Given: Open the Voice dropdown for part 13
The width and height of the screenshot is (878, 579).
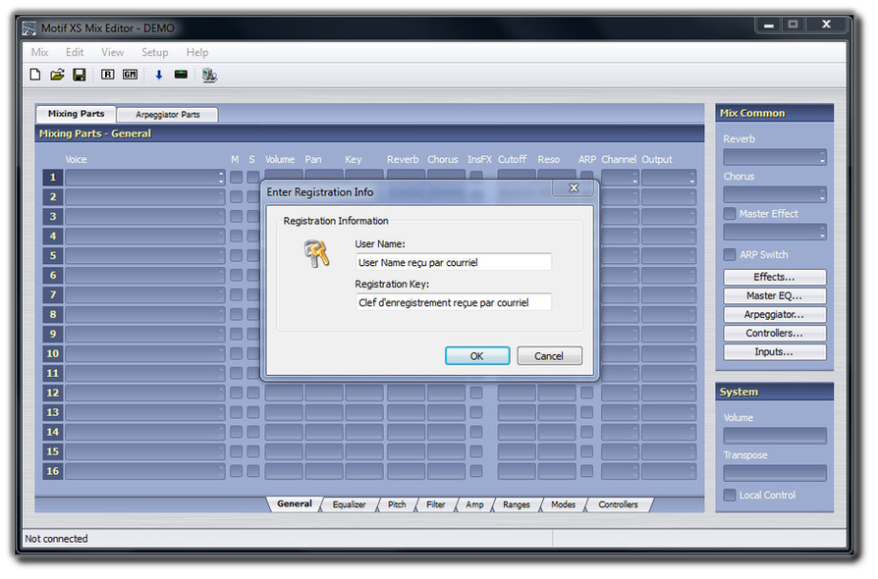Looking at the screenshot, I should (145, 412).
